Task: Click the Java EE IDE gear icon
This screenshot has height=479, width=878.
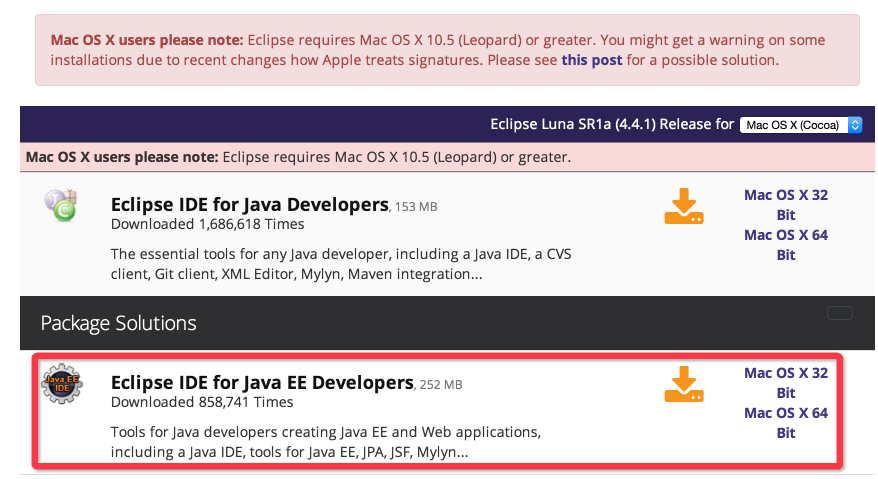Action: (62, 385)
